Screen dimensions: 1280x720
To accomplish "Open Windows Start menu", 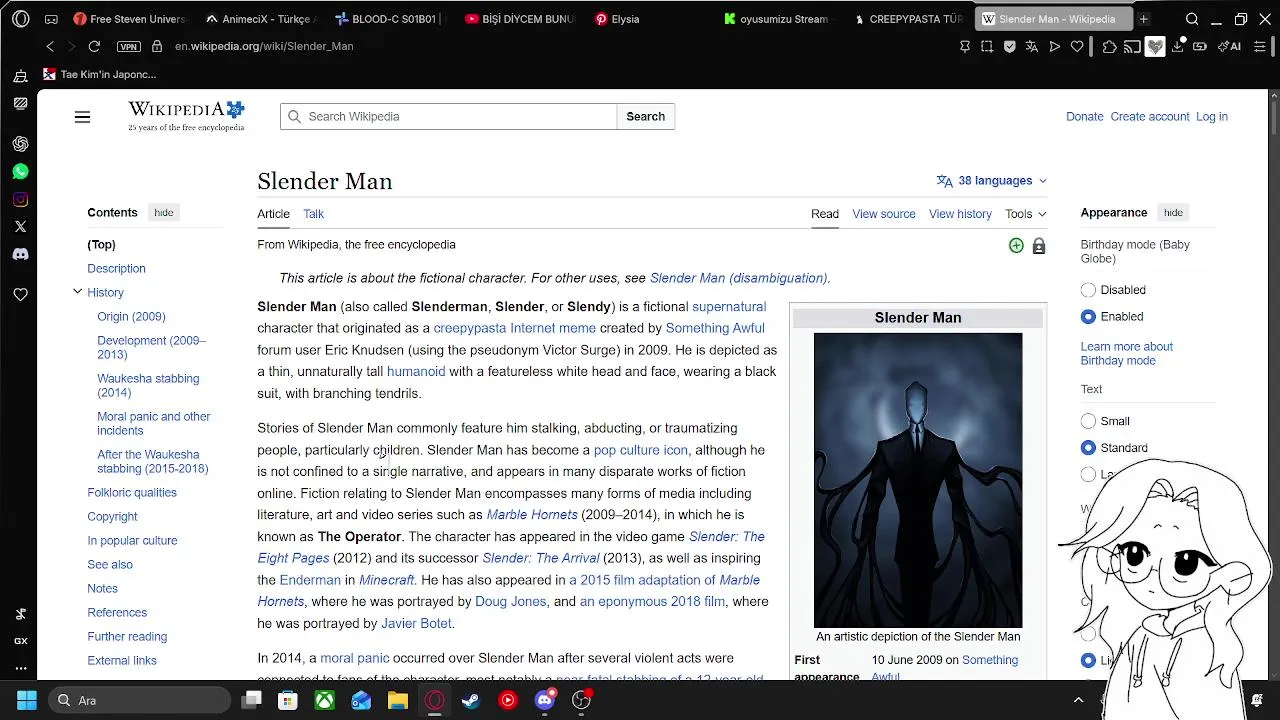I will [27, 700].
